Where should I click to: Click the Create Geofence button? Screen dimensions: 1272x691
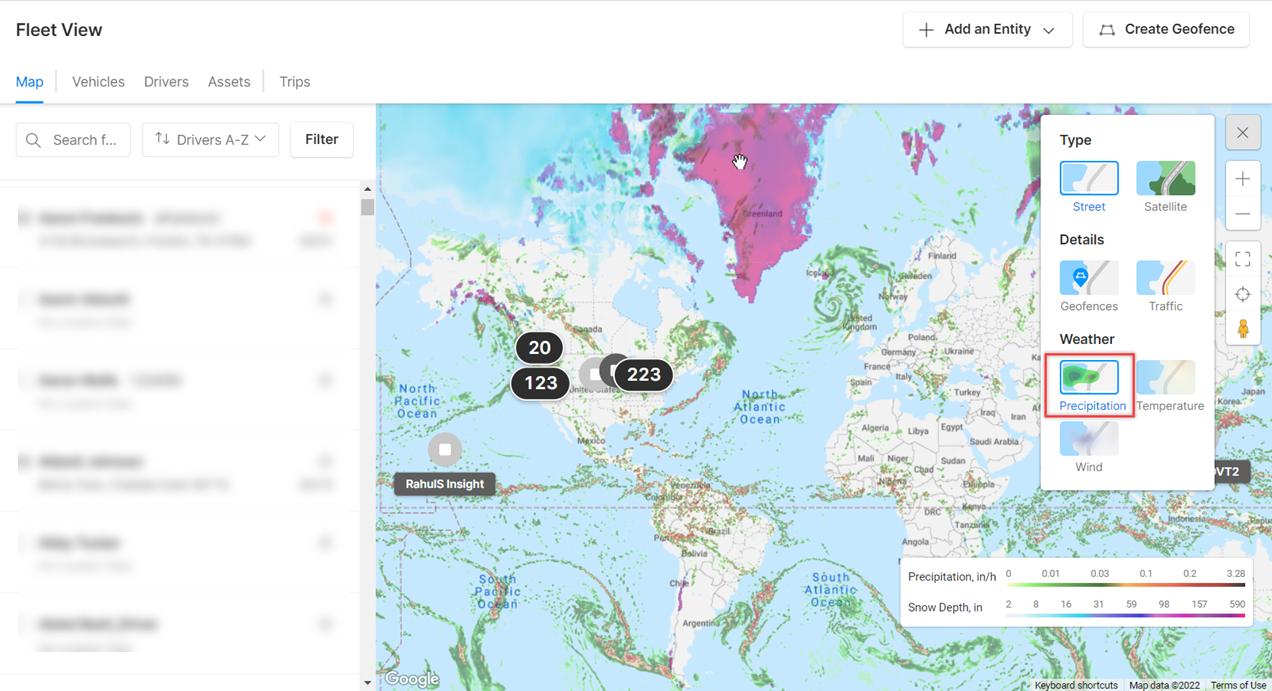point(1166,30)
